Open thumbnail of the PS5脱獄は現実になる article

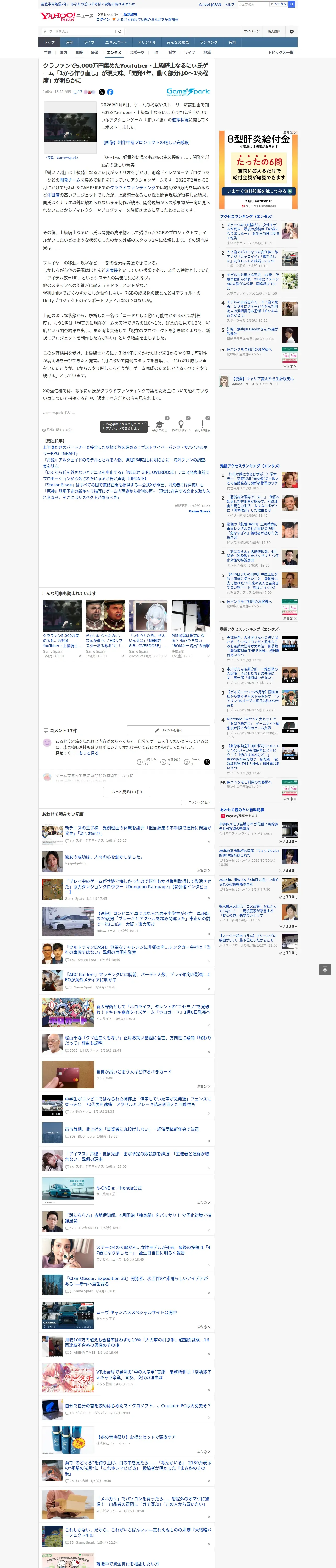[191, 616]
